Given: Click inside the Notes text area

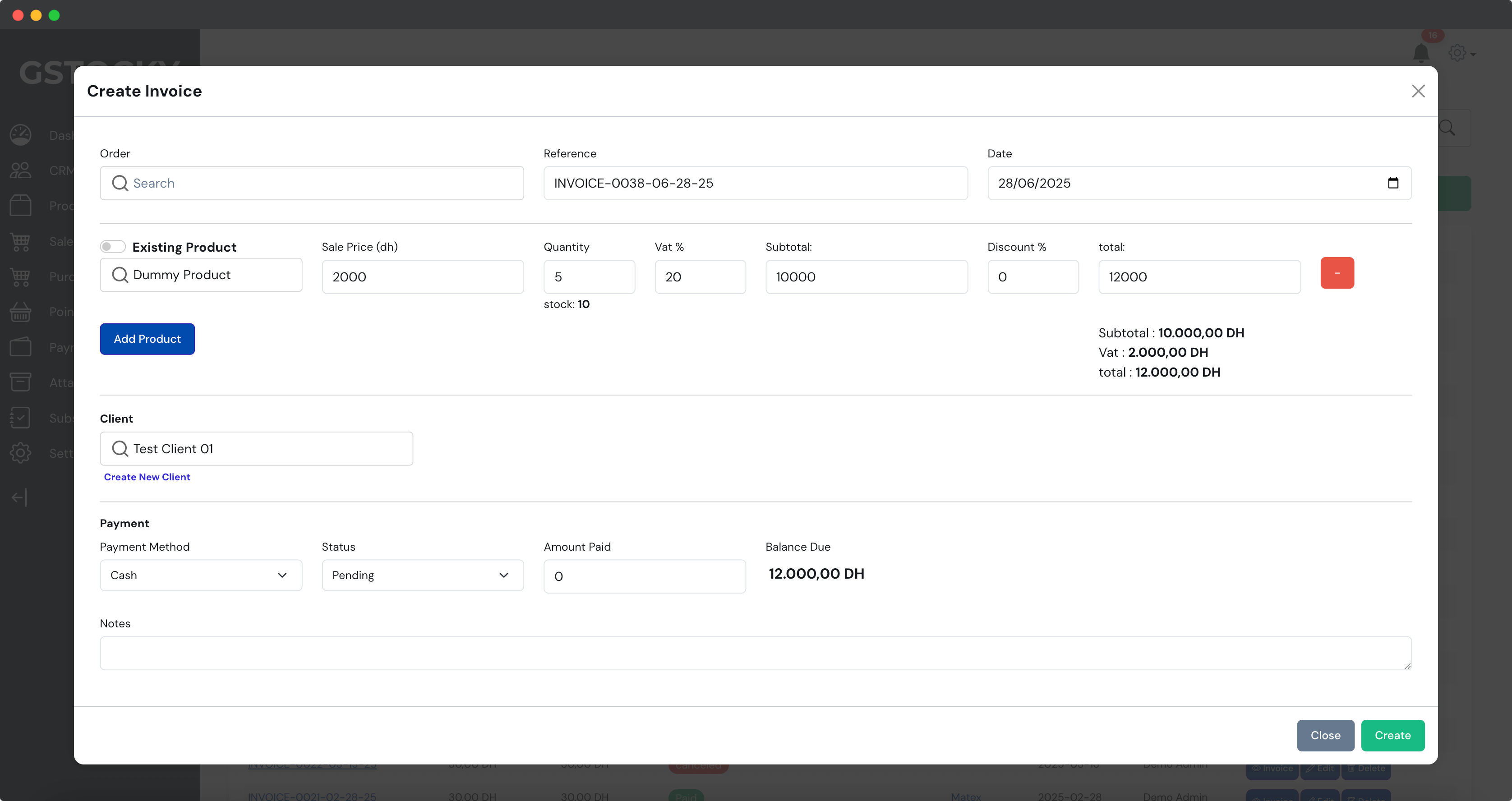Looking at the screenshot, I should pyautogui.click(x=755, y=653).
